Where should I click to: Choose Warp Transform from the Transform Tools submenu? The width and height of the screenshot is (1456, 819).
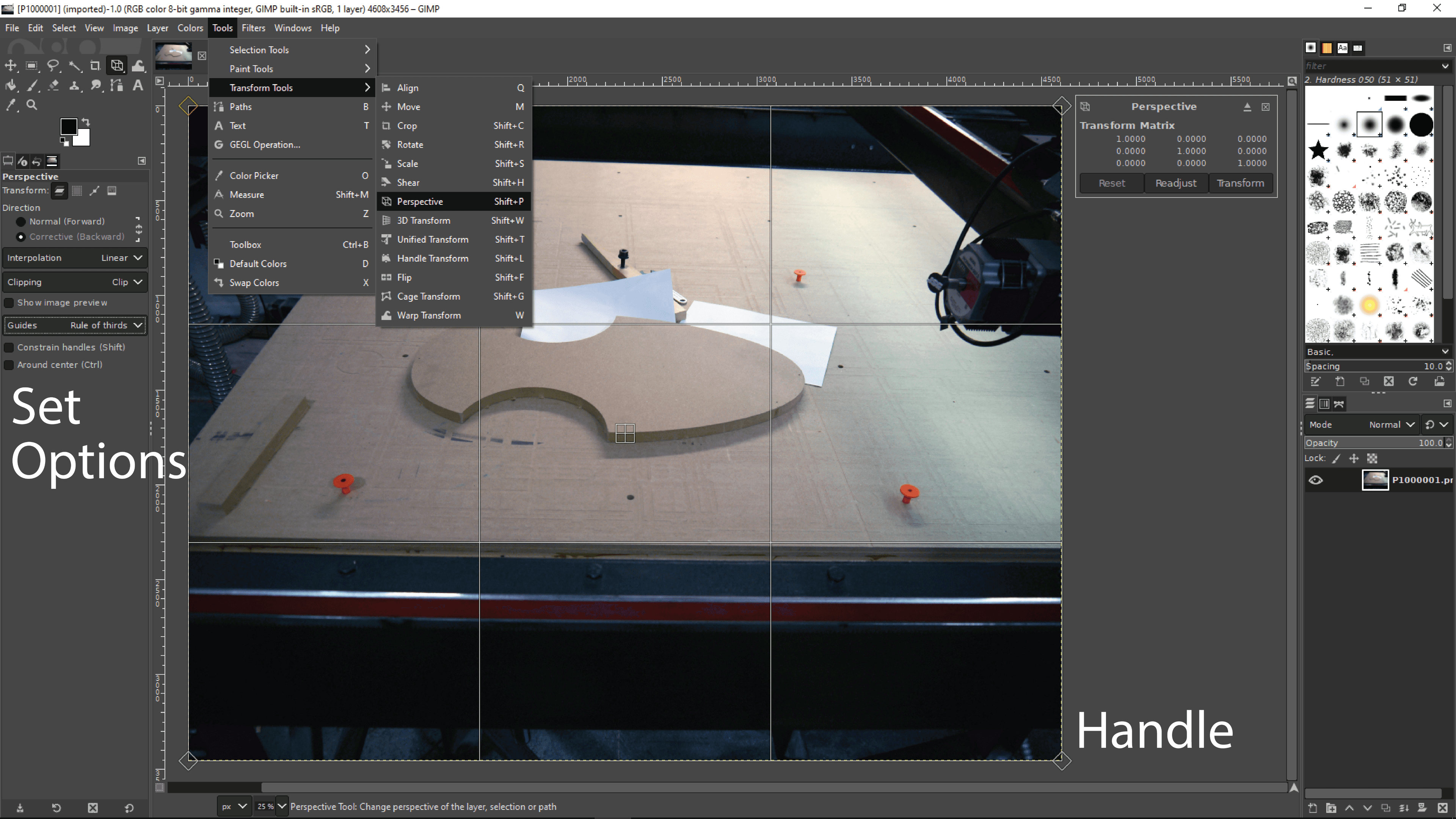(x=429, y=315)
